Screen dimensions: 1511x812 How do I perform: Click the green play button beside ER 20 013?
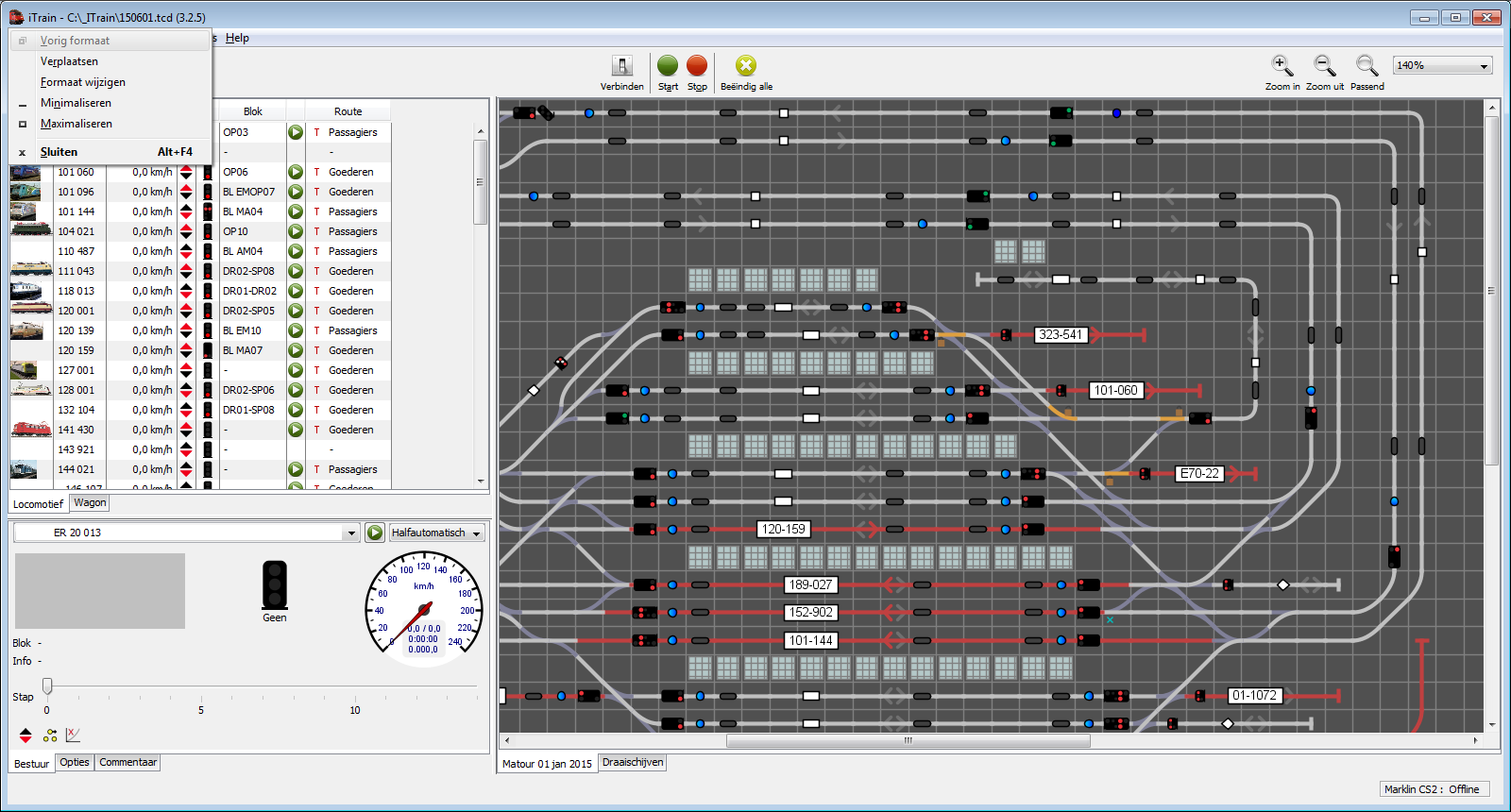[375, 533]
